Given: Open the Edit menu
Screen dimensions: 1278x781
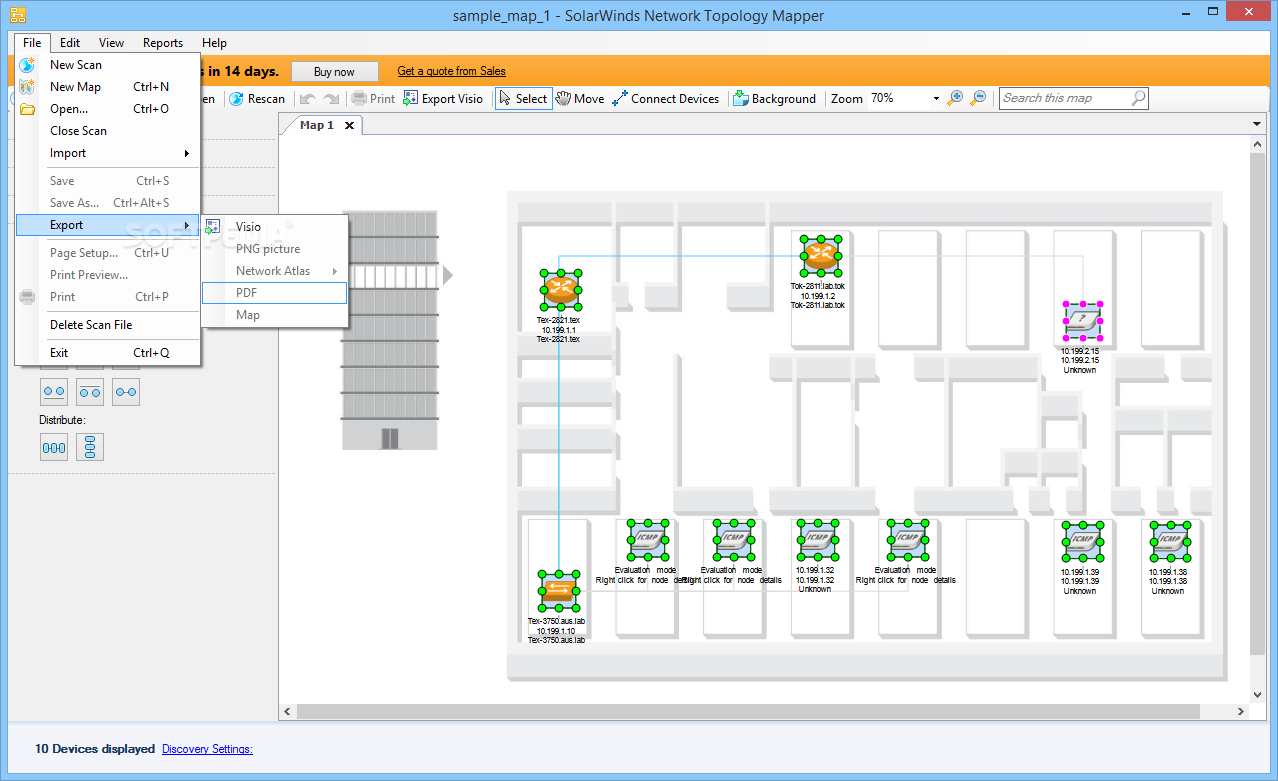Looking at the screenshot, I should (70, 43).
